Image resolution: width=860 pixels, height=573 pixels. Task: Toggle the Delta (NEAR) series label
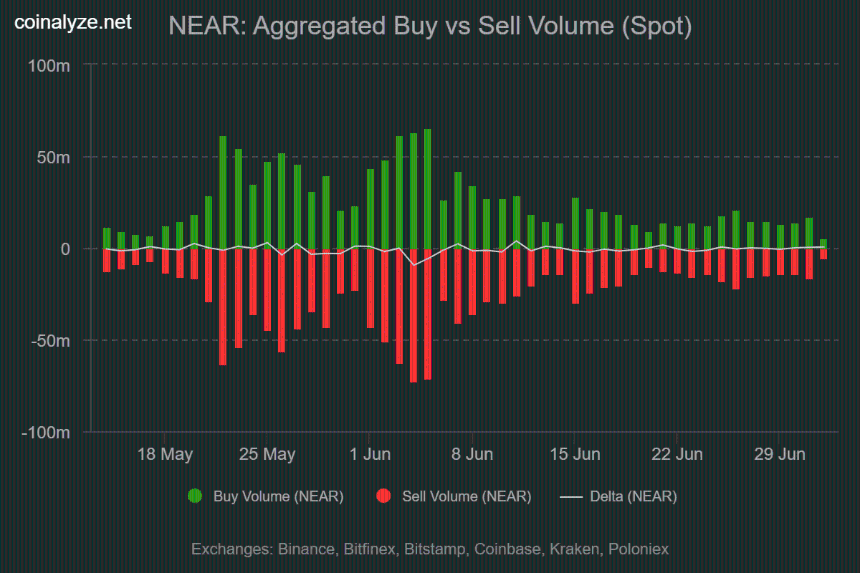[x=633, y=496]
